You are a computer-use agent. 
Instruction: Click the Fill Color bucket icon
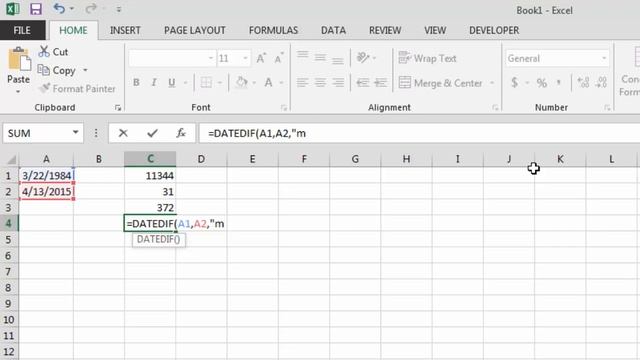tap(242, 83)
